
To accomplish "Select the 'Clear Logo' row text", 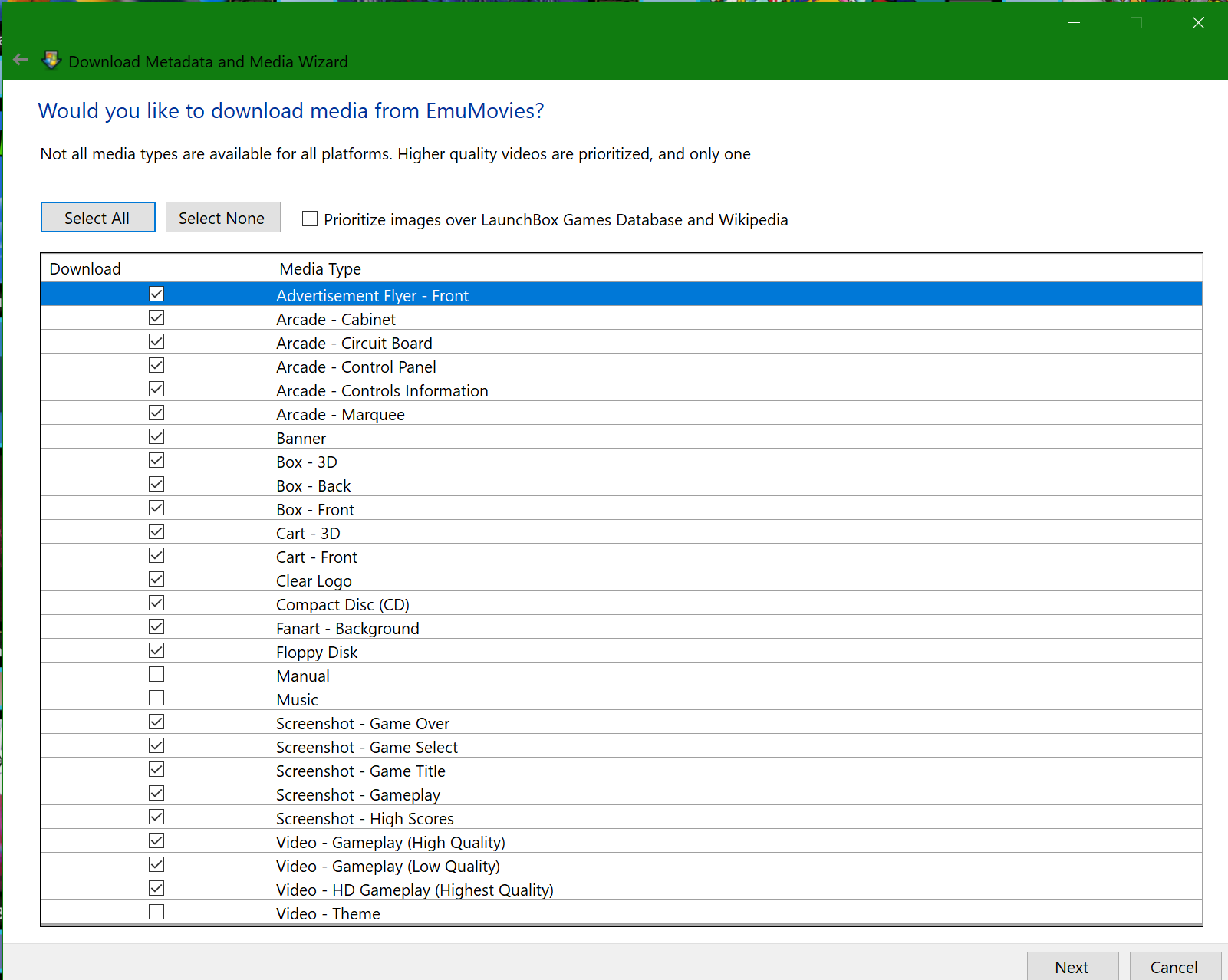I will coord(314,581).
